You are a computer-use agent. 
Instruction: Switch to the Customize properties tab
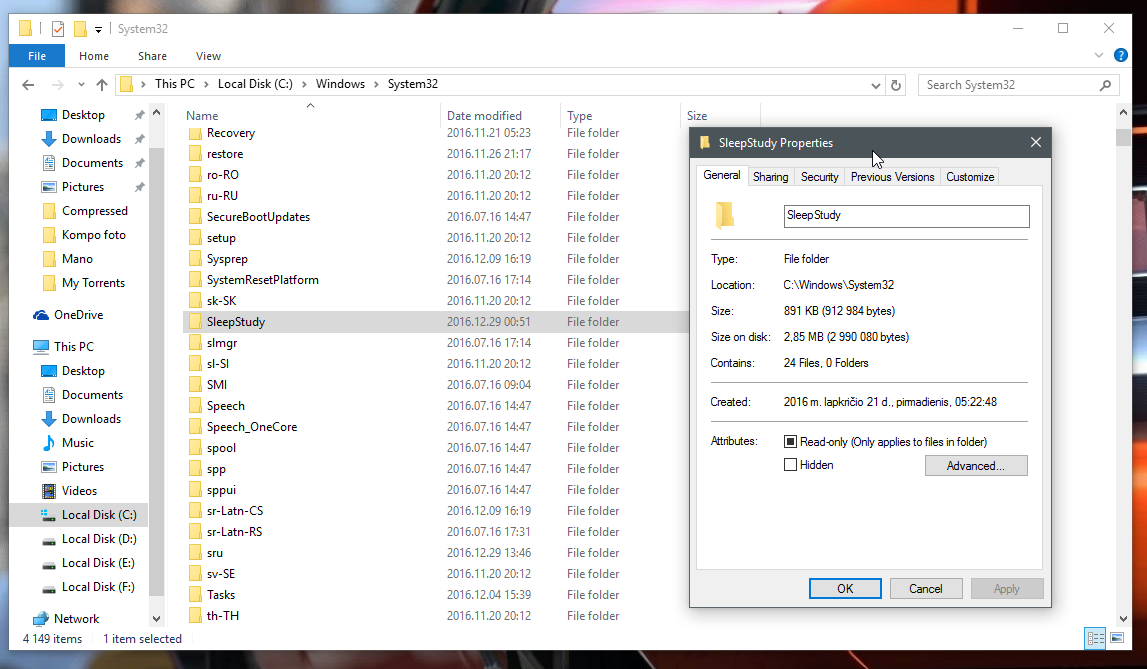point(970,177)
